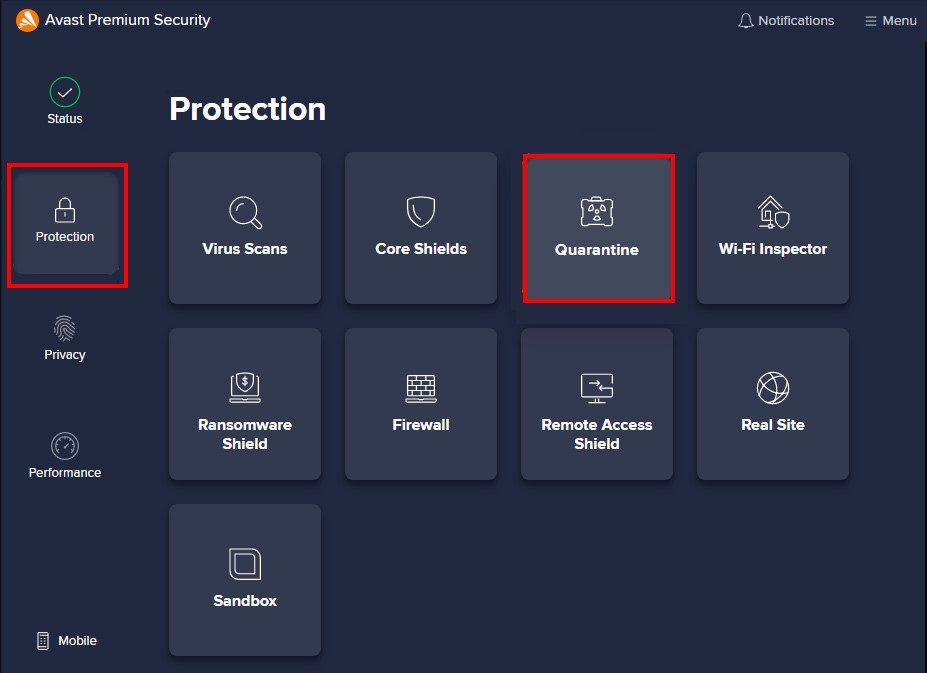Launch Wi-Fi Inspector
The width and height of the screenshot is (927, 673).
click(x=772, y=228)
